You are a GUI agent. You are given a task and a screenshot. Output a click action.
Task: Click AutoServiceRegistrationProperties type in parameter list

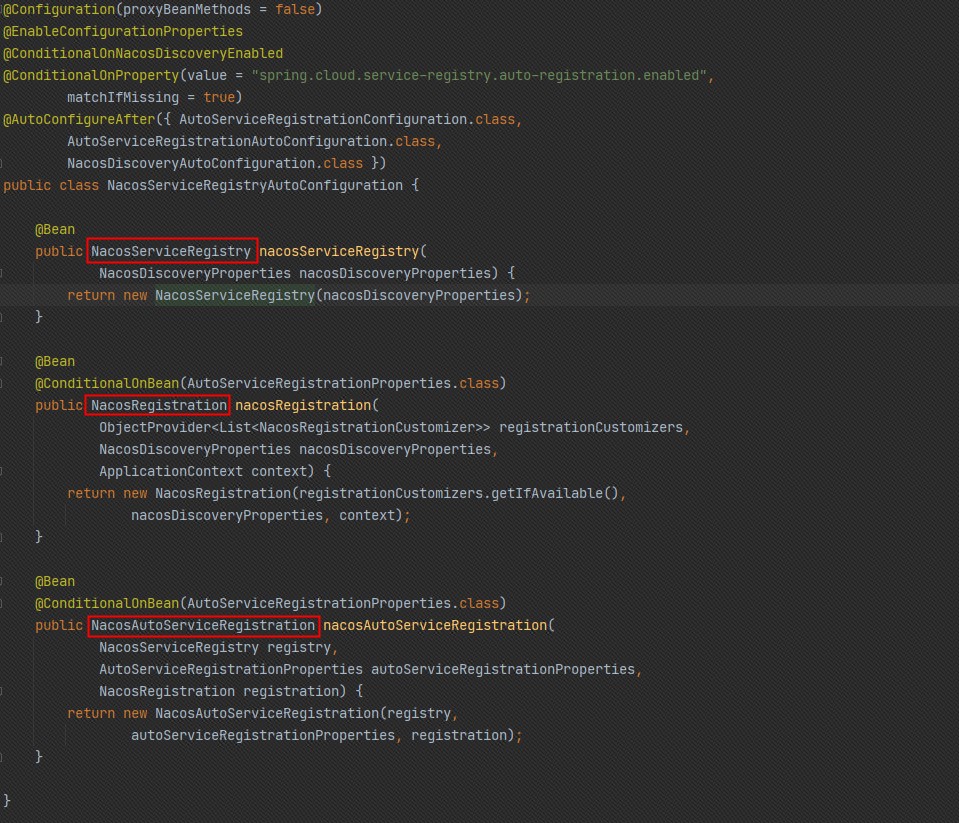pos(231,670)
